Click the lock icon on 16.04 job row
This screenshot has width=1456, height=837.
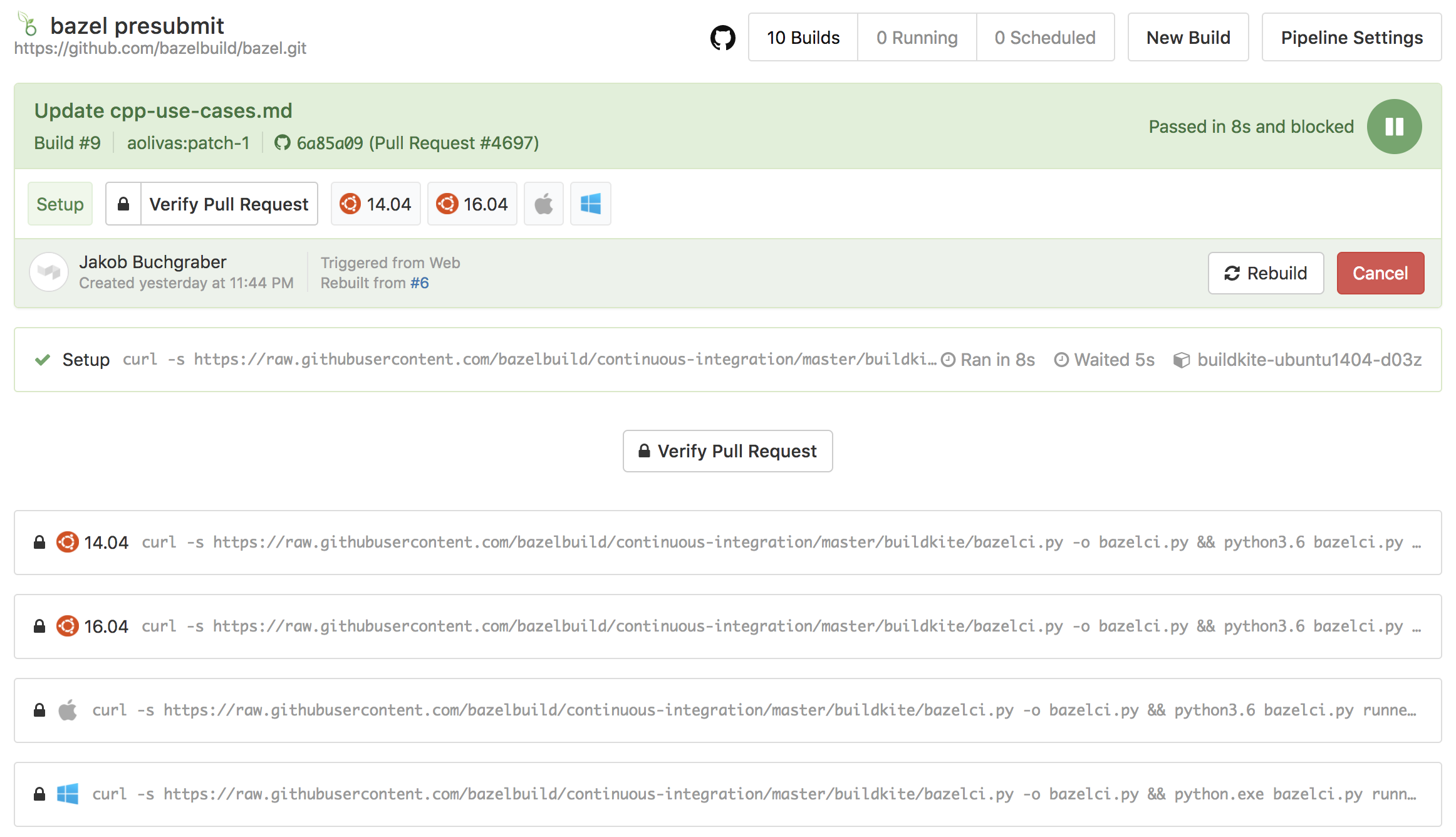(39, 626)
